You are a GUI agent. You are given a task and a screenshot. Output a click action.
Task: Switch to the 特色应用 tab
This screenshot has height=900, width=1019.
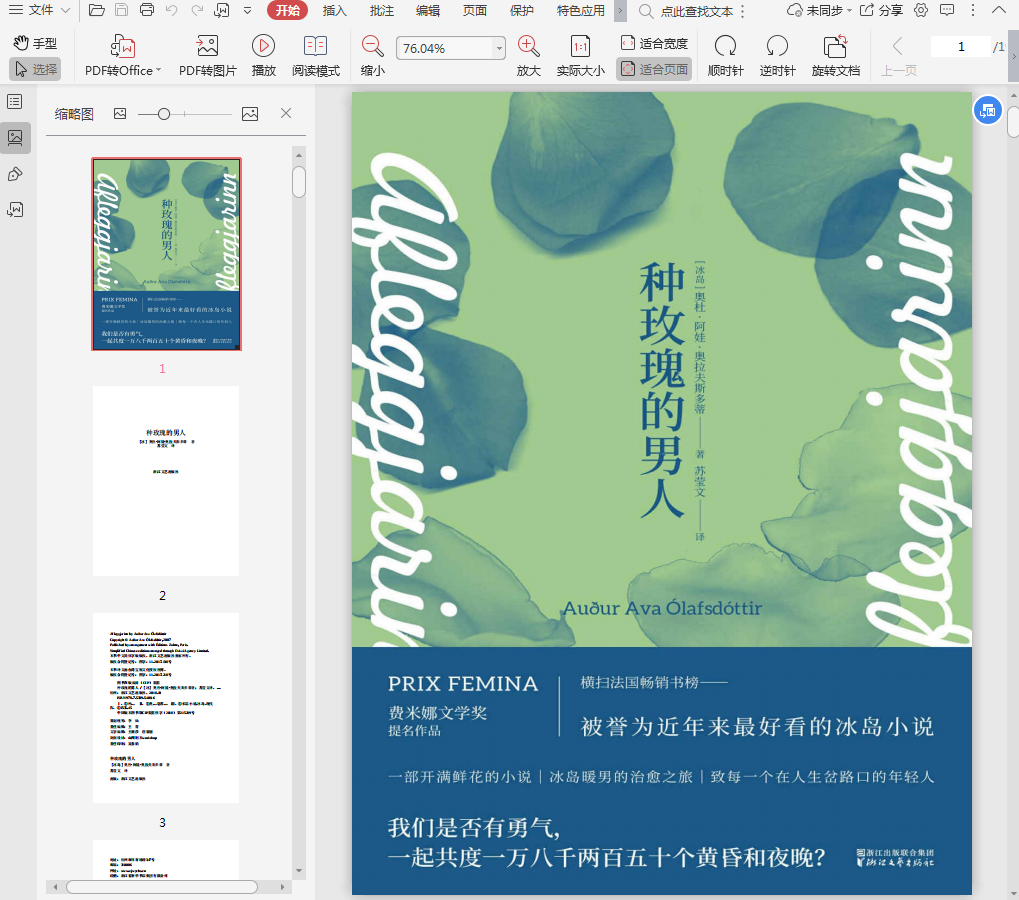[580, 10]
